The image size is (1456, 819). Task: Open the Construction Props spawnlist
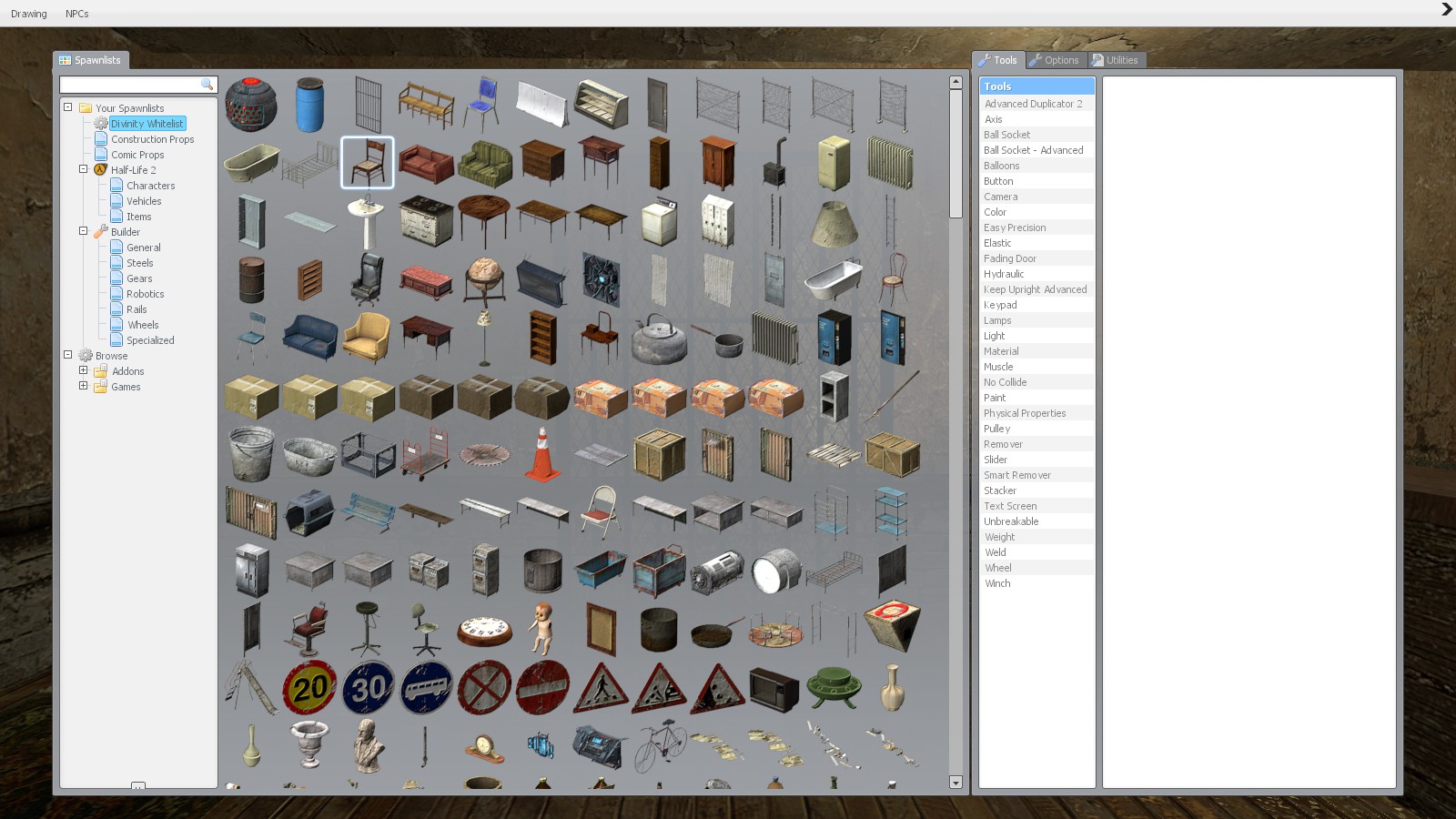coord(152,139)
